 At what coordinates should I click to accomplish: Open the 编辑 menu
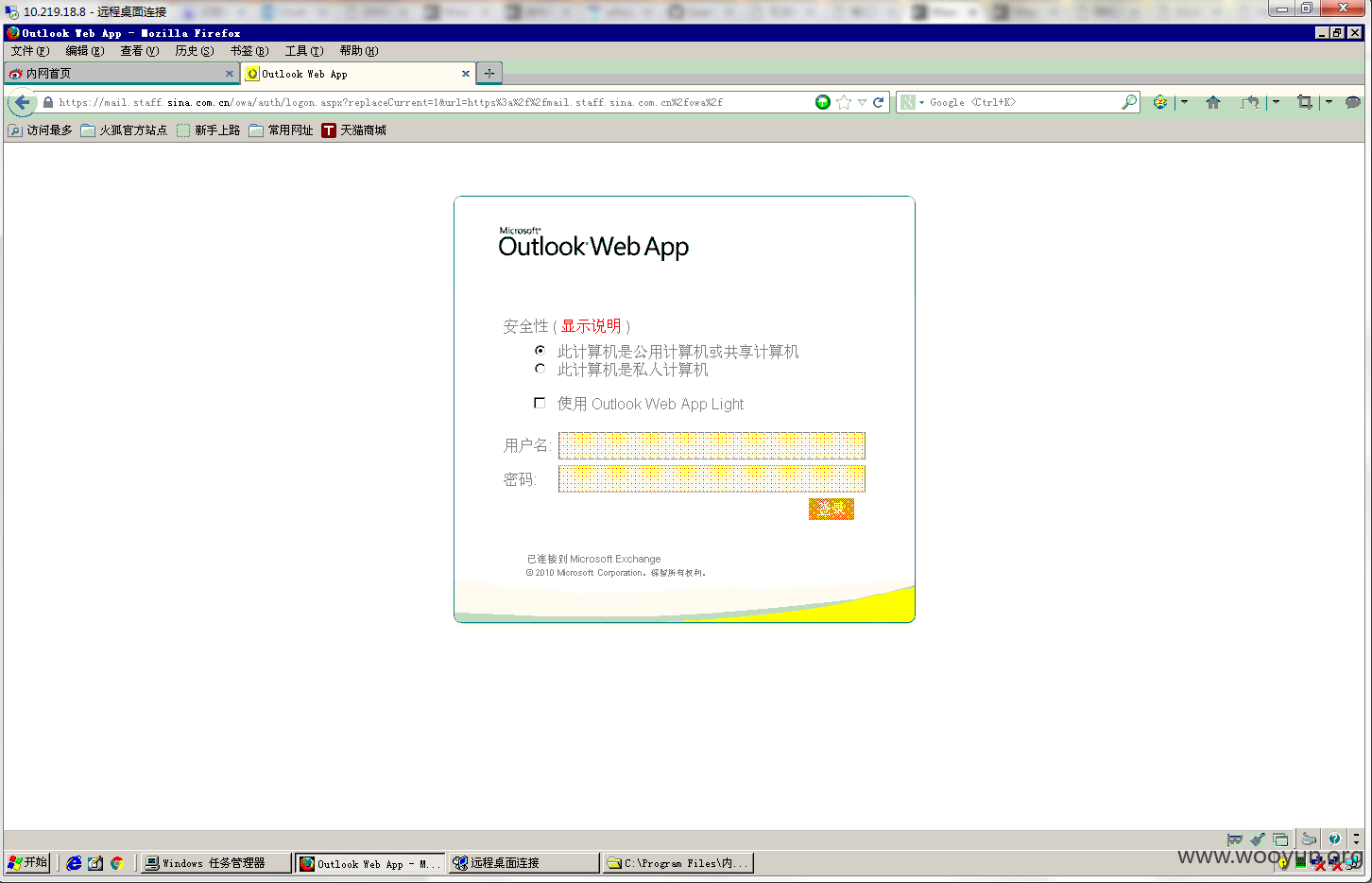pyautogui.click(x=85, y=51)
